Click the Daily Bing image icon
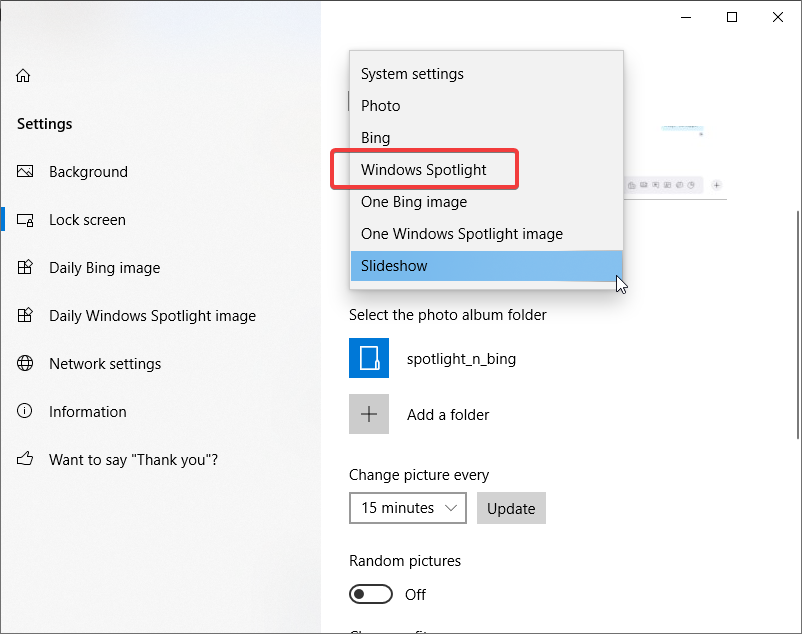Image resolution: width=802 pixels, height=634 pixels. click(25, 267)
